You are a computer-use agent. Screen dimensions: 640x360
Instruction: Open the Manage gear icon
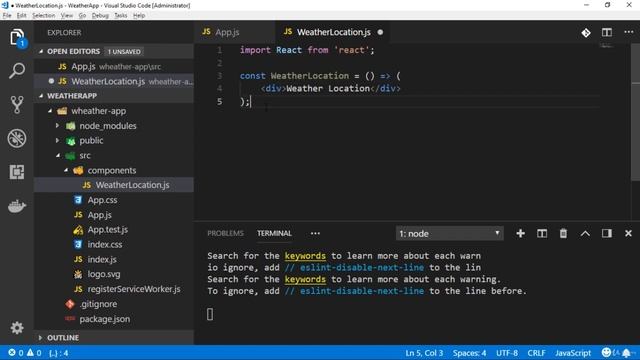pyautogui.click(x=17, y=328)
